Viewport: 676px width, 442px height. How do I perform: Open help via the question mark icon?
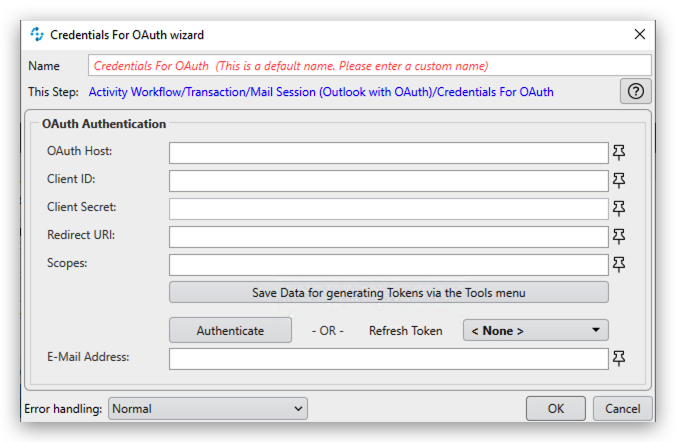[x=635, y=91]
